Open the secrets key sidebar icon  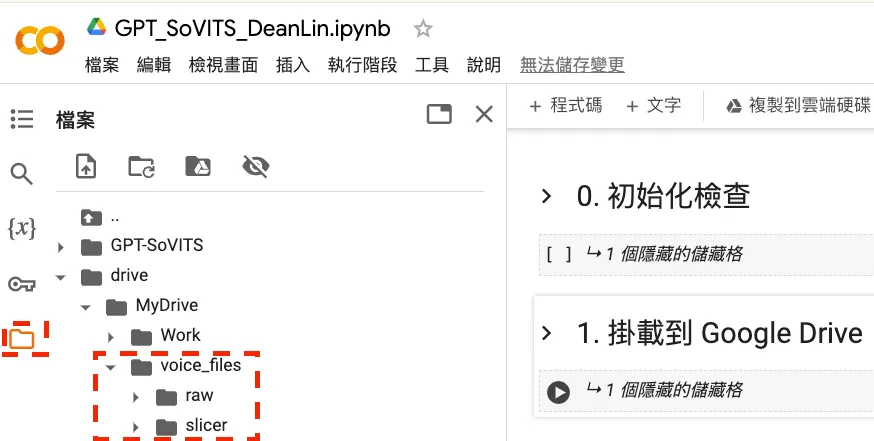(22, 284)
